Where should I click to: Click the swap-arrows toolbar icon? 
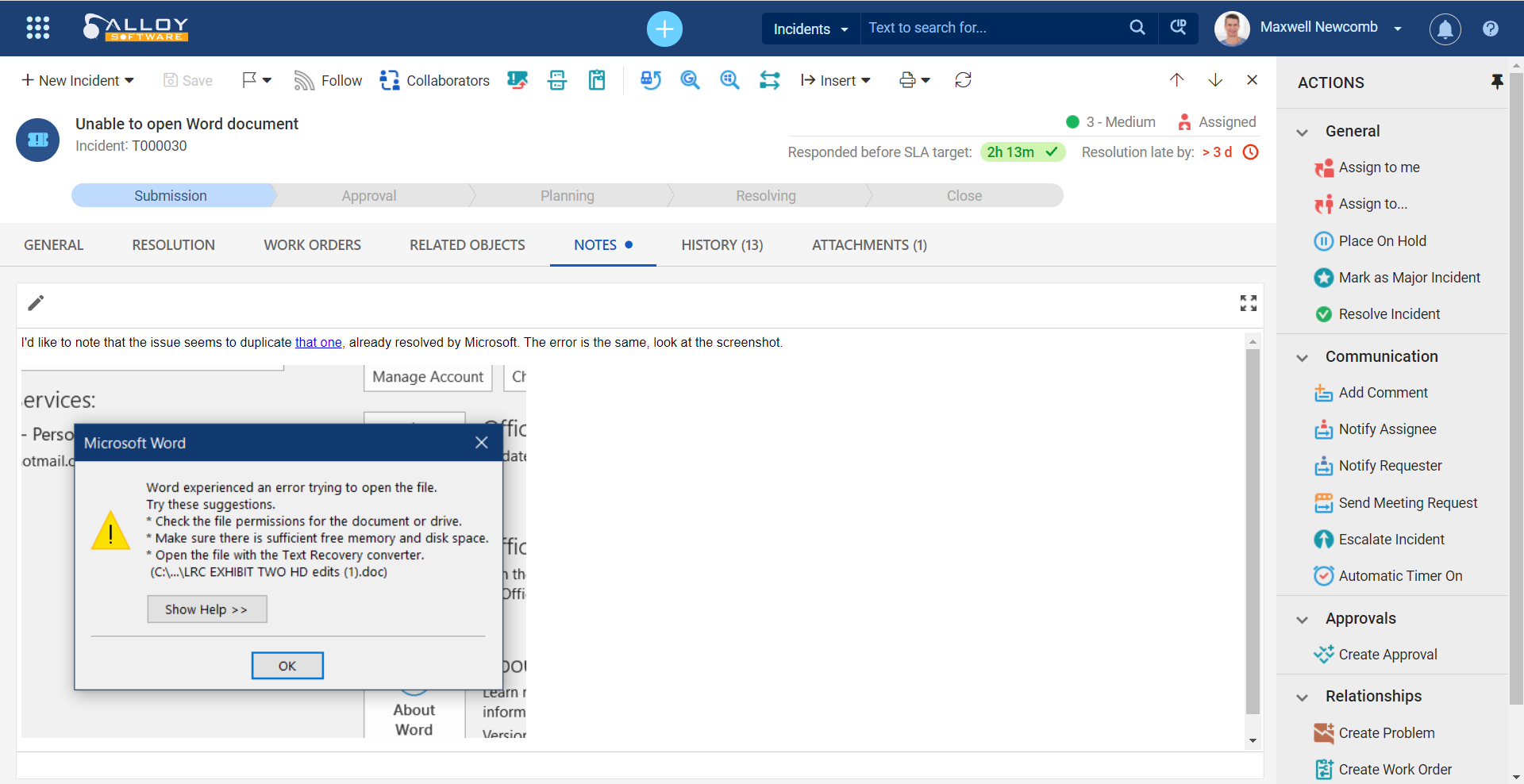tap(769, 80)
